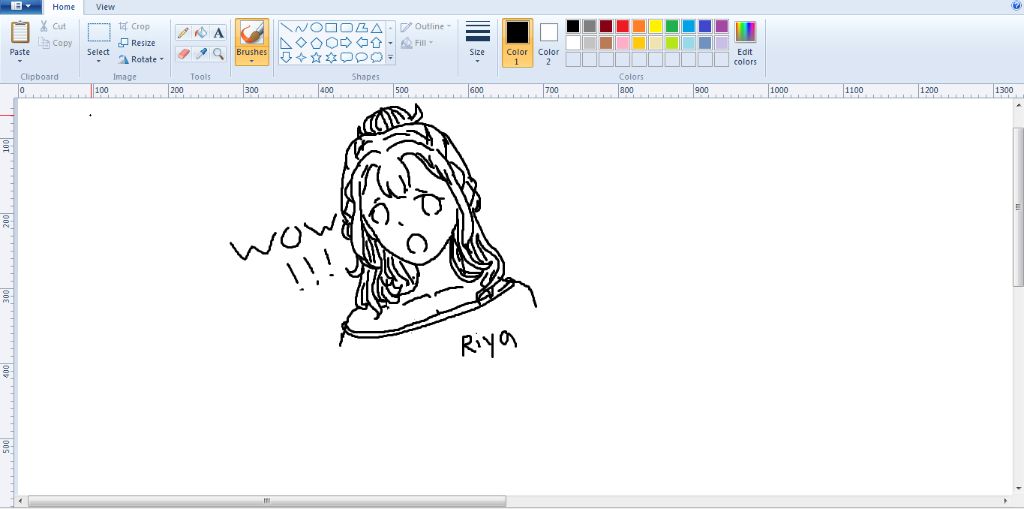Open the shape Fill dropdown
Screen dimensions: 1024x509
click(417, 43)
